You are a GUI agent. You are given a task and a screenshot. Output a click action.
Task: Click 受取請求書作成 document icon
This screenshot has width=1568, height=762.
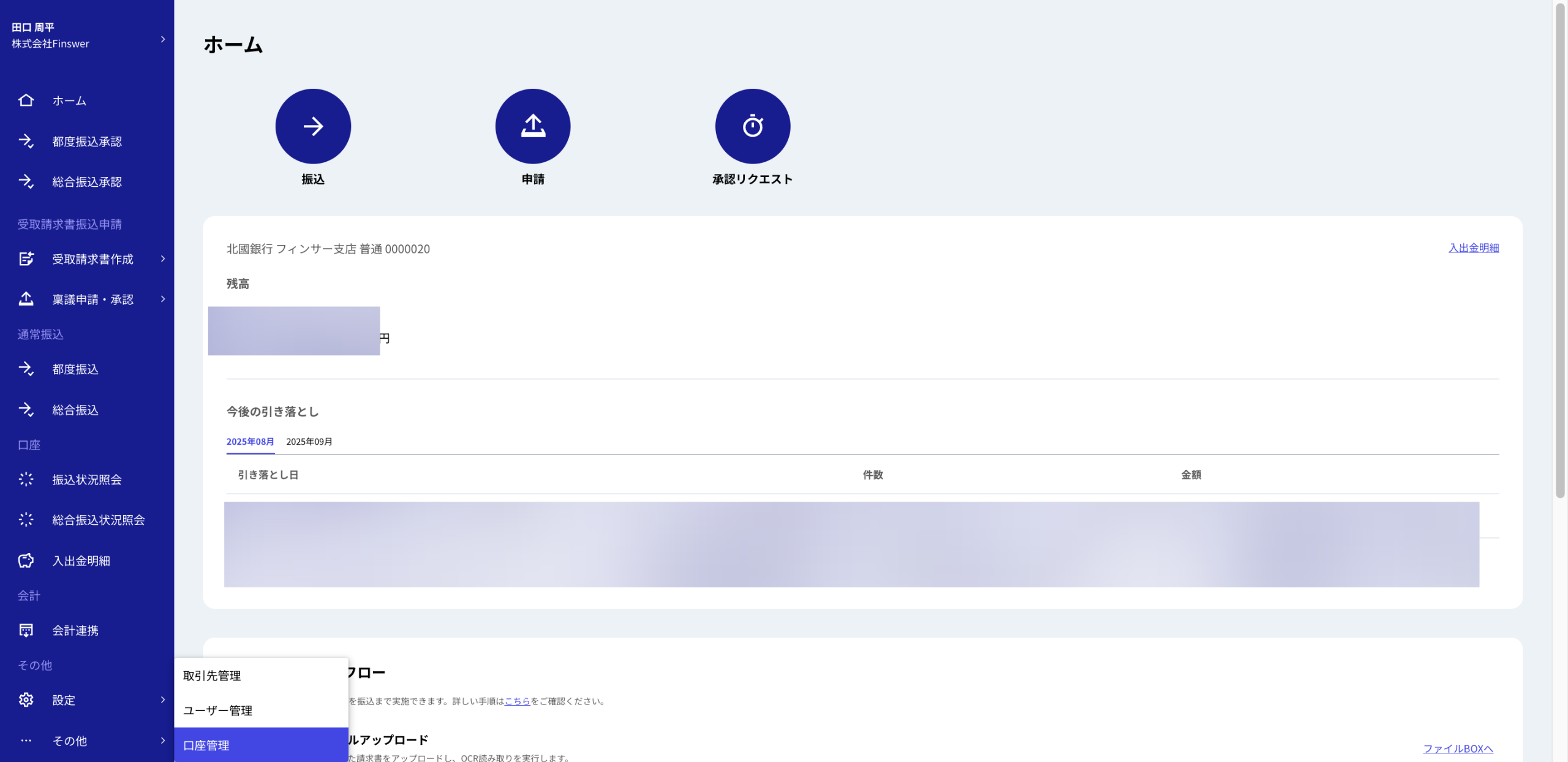(26, 259)
